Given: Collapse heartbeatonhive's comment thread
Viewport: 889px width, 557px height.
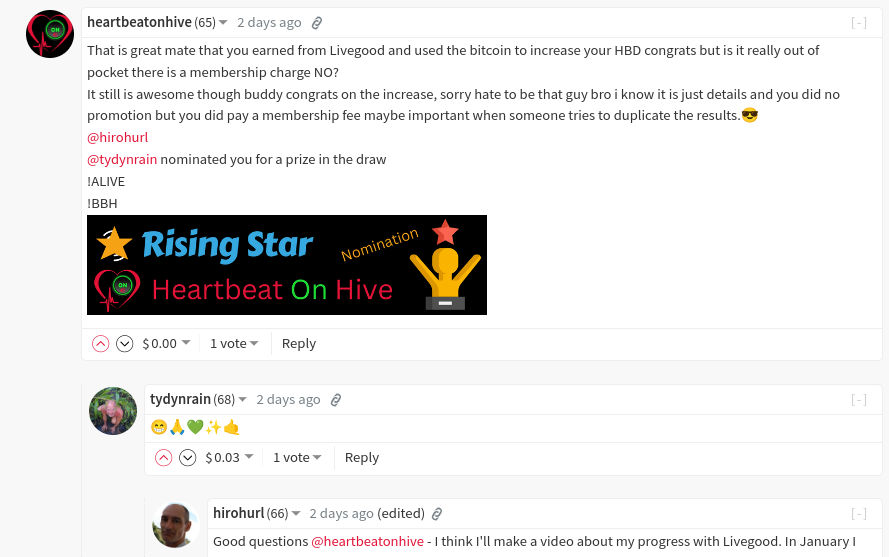Looking at the screenshot, I should pos(859,23).
